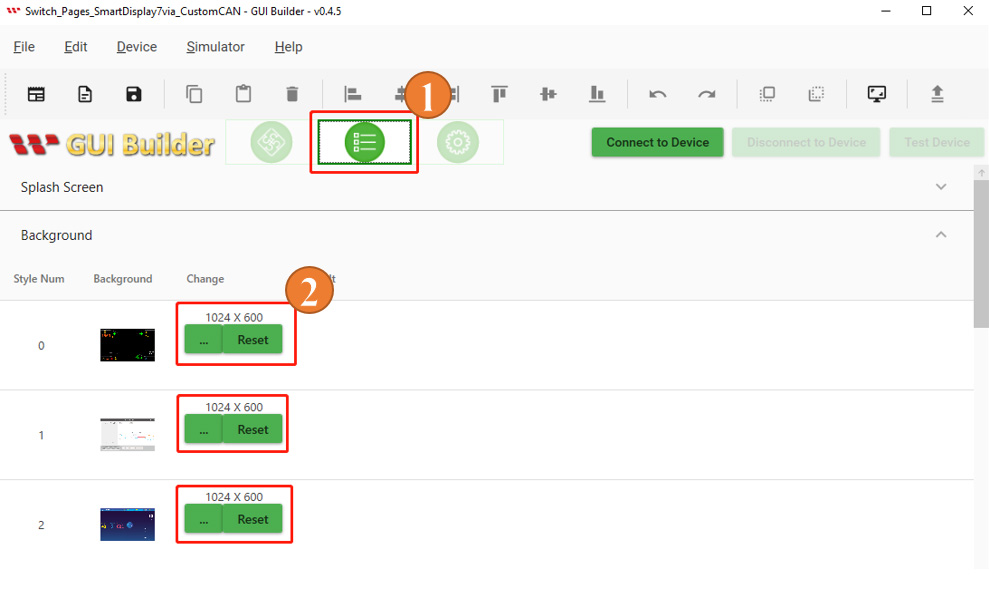The width and height of the screenshot is (989, 616).
Task: Click the Upload arrow toolbar icon
Action: tap(937, 94)
